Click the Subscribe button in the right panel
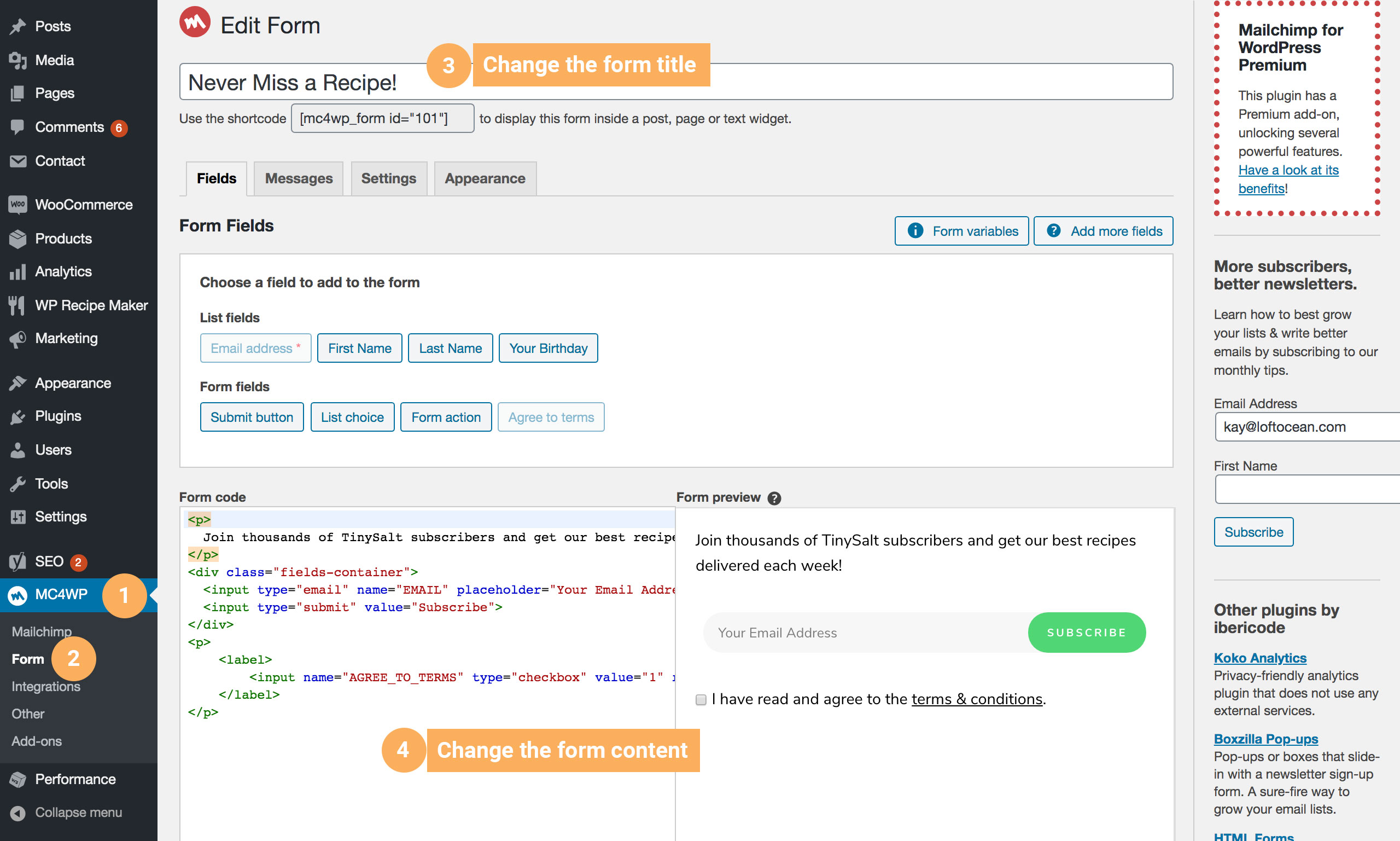 point(1253,532)
